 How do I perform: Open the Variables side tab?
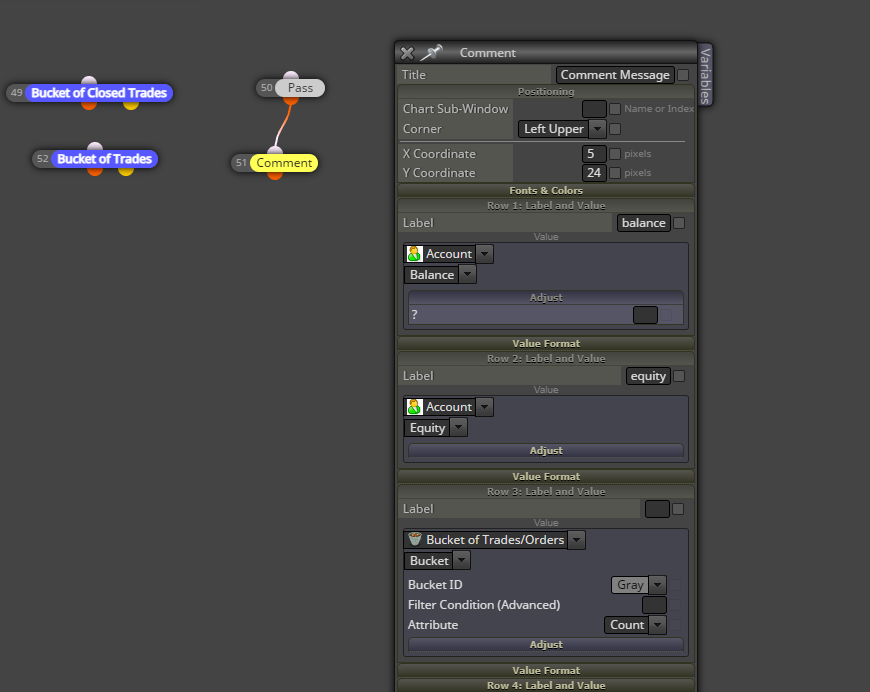pyautogui.click(x=705, y=75)
